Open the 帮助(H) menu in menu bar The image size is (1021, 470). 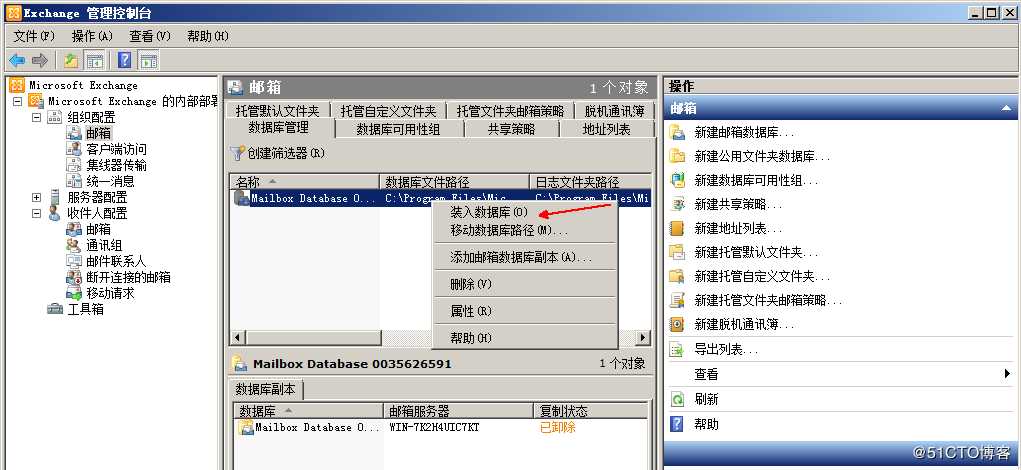tap(208, 36)
